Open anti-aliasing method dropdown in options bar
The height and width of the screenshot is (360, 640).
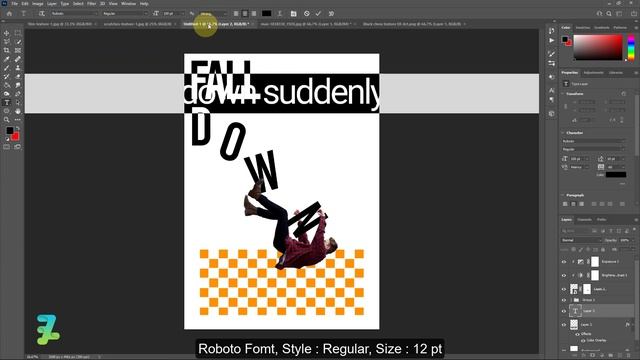[x=212, y=13]
